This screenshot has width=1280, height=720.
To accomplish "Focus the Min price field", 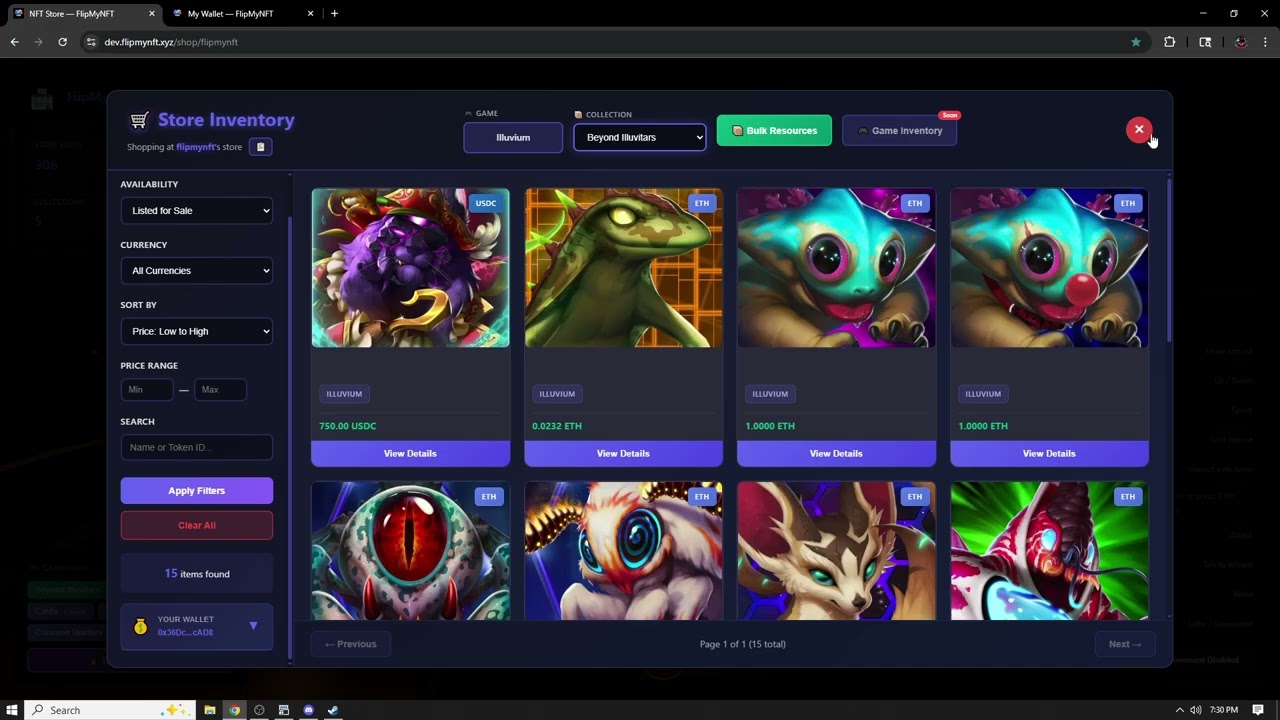I will click(147, 390).
